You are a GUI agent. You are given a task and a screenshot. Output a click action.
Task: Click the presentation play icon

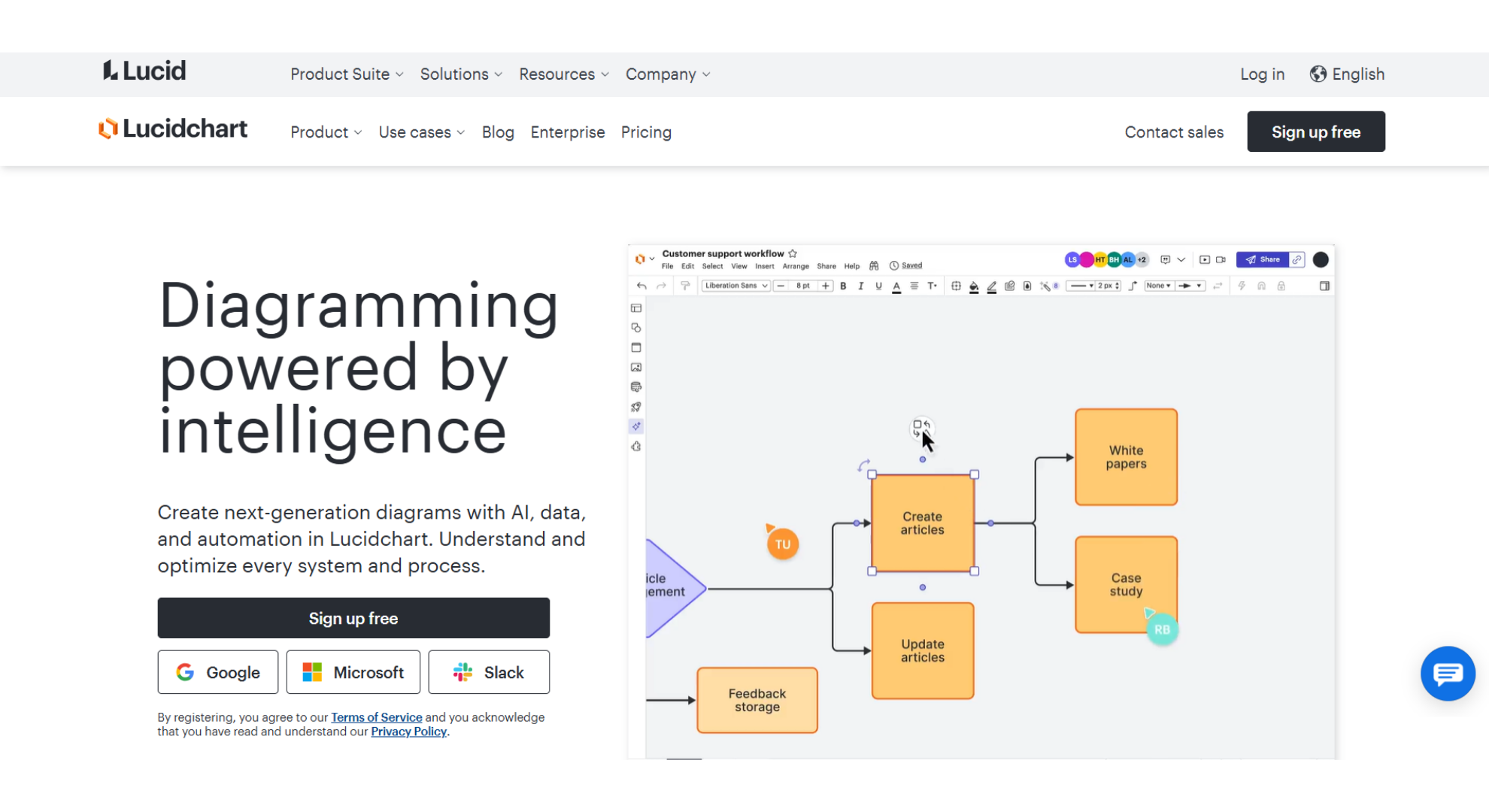[1206, 259]
